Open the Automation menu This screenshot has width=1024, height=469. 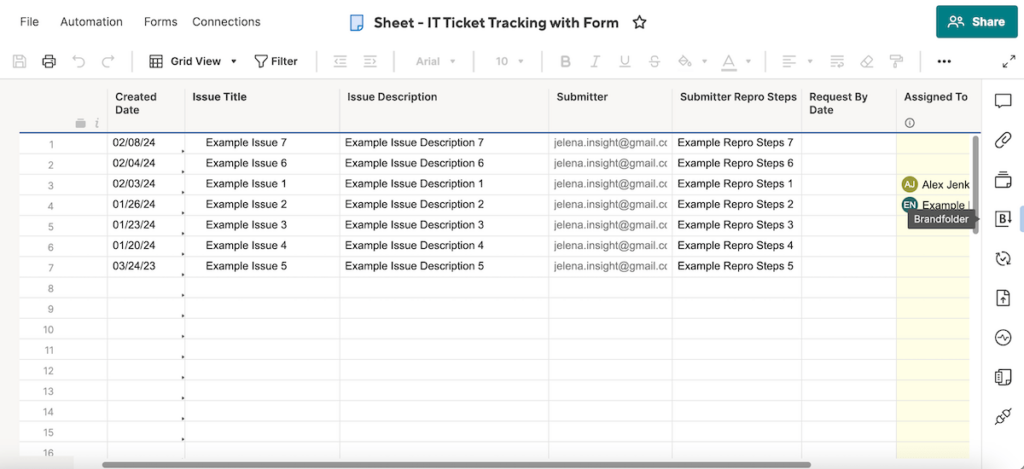point(91,22)
